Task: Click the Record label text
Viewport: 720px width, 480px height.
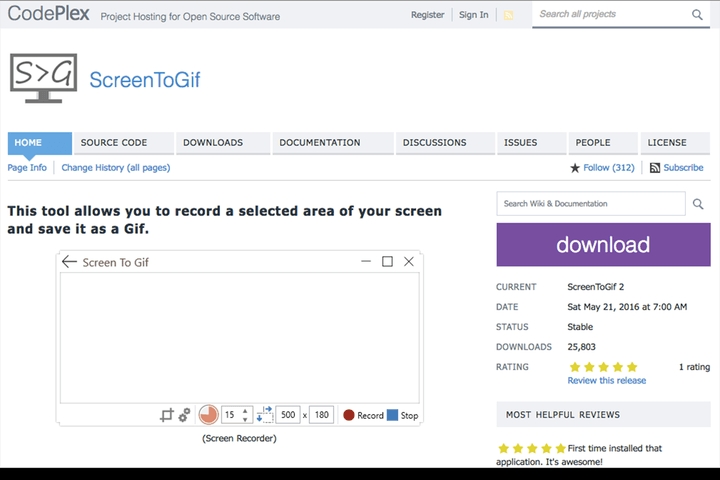Action: point(370,415)
